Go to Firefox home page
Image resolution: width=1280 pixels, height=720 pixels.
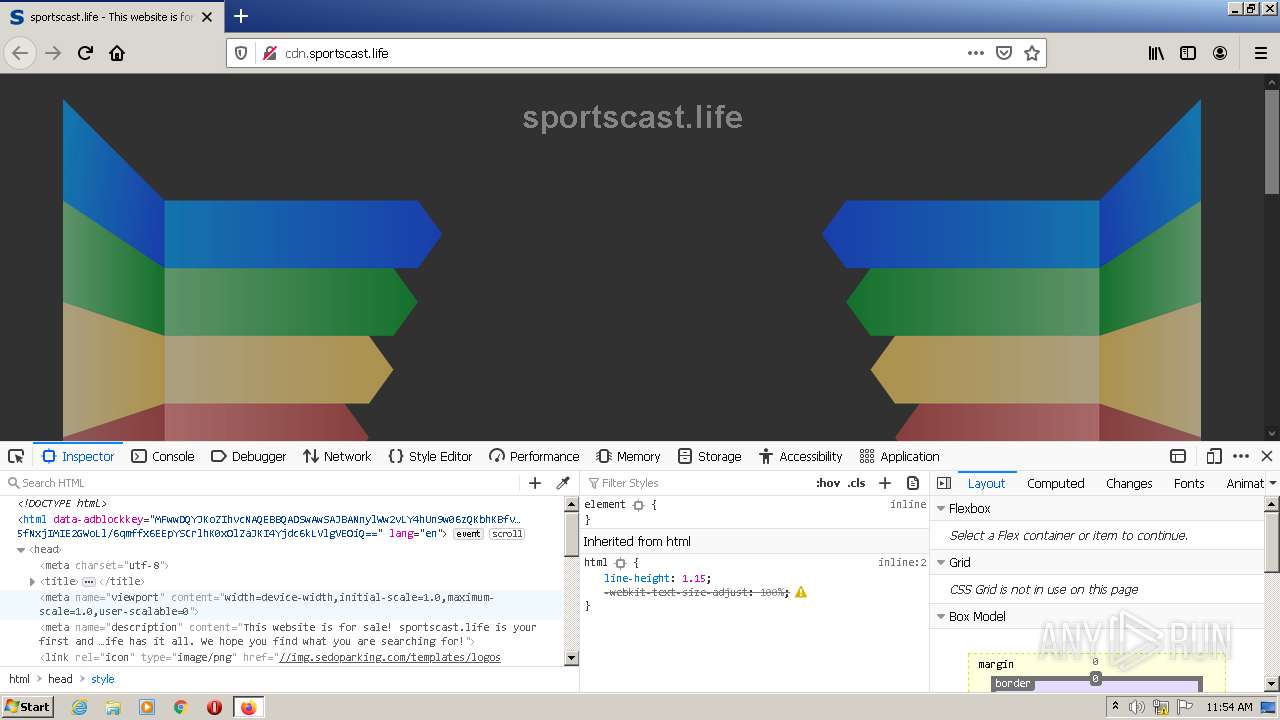coord(117,53)
